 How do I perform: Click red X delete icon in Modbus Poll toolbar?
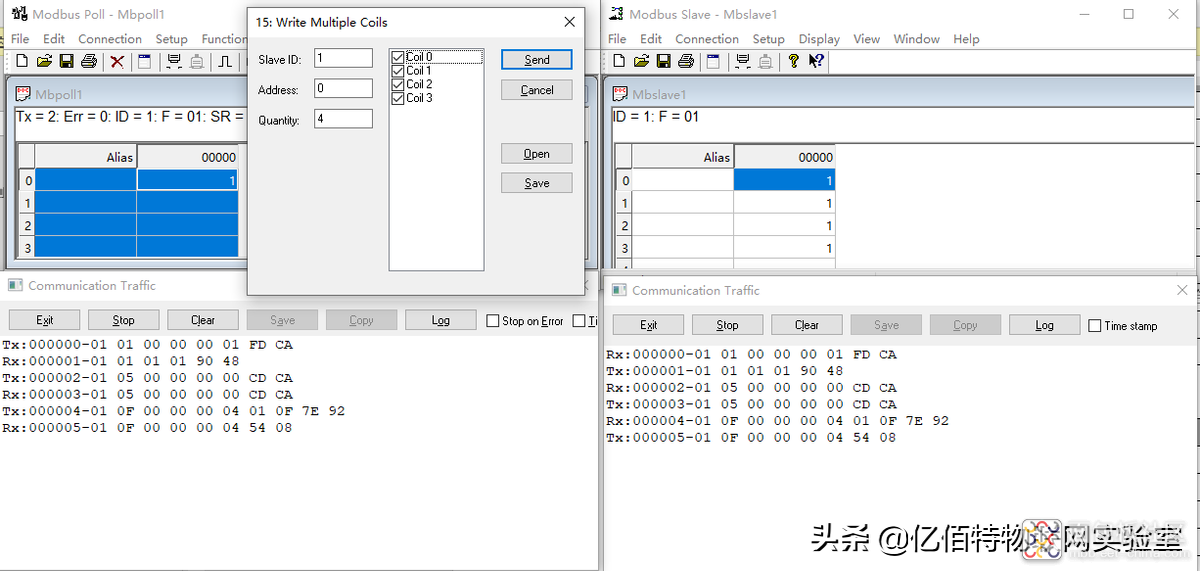[117, 62]
